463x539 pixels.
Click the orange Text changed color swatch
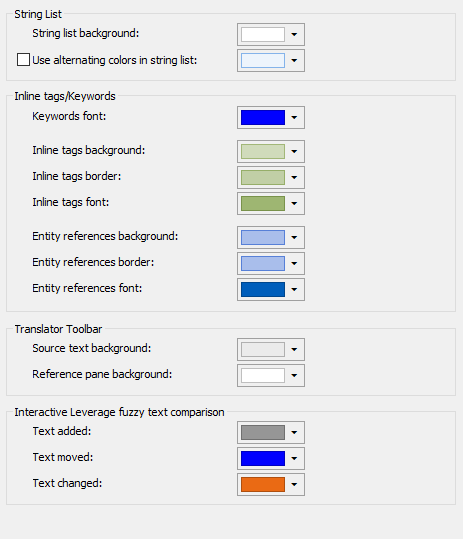pyautogui.click(x=263, y=484)
